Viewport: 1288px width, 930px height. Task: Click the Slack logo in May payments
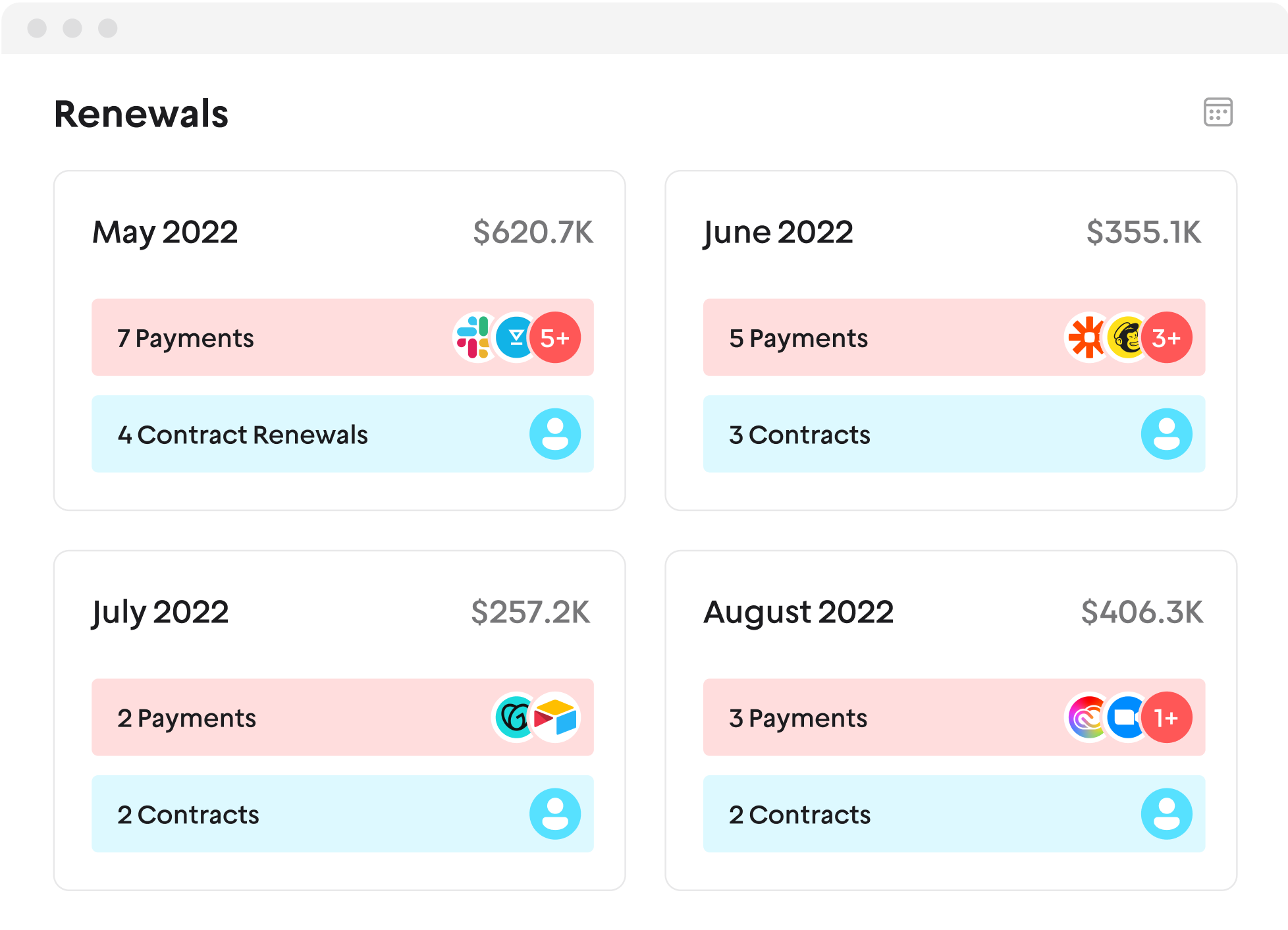473,337
